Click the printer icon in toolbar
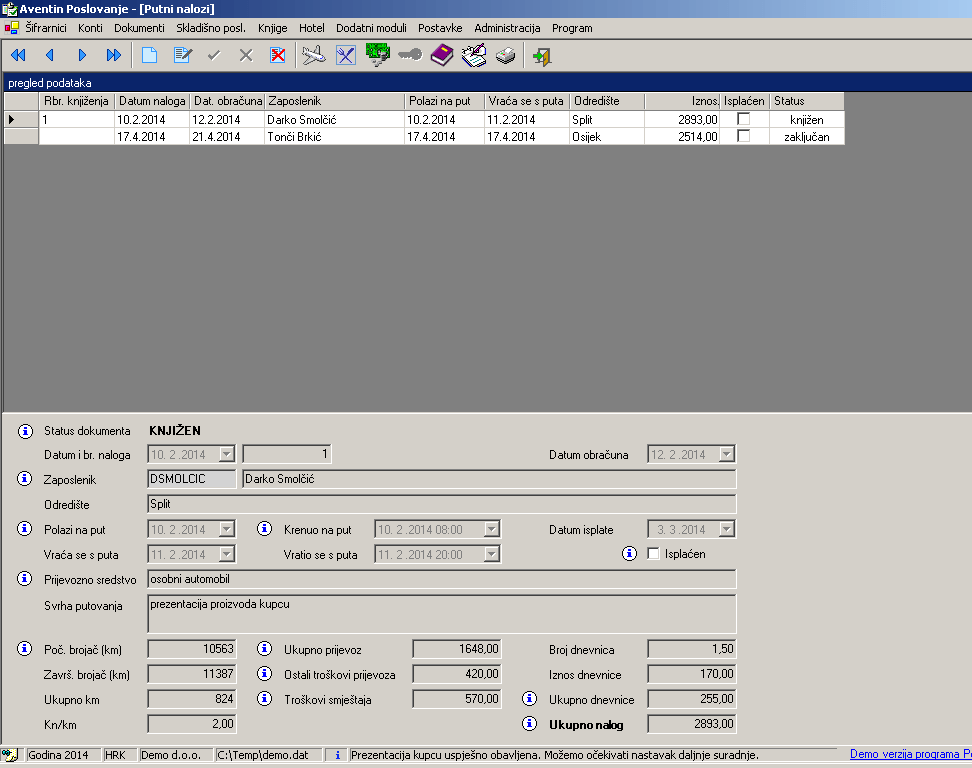 (x=506, y=56)
